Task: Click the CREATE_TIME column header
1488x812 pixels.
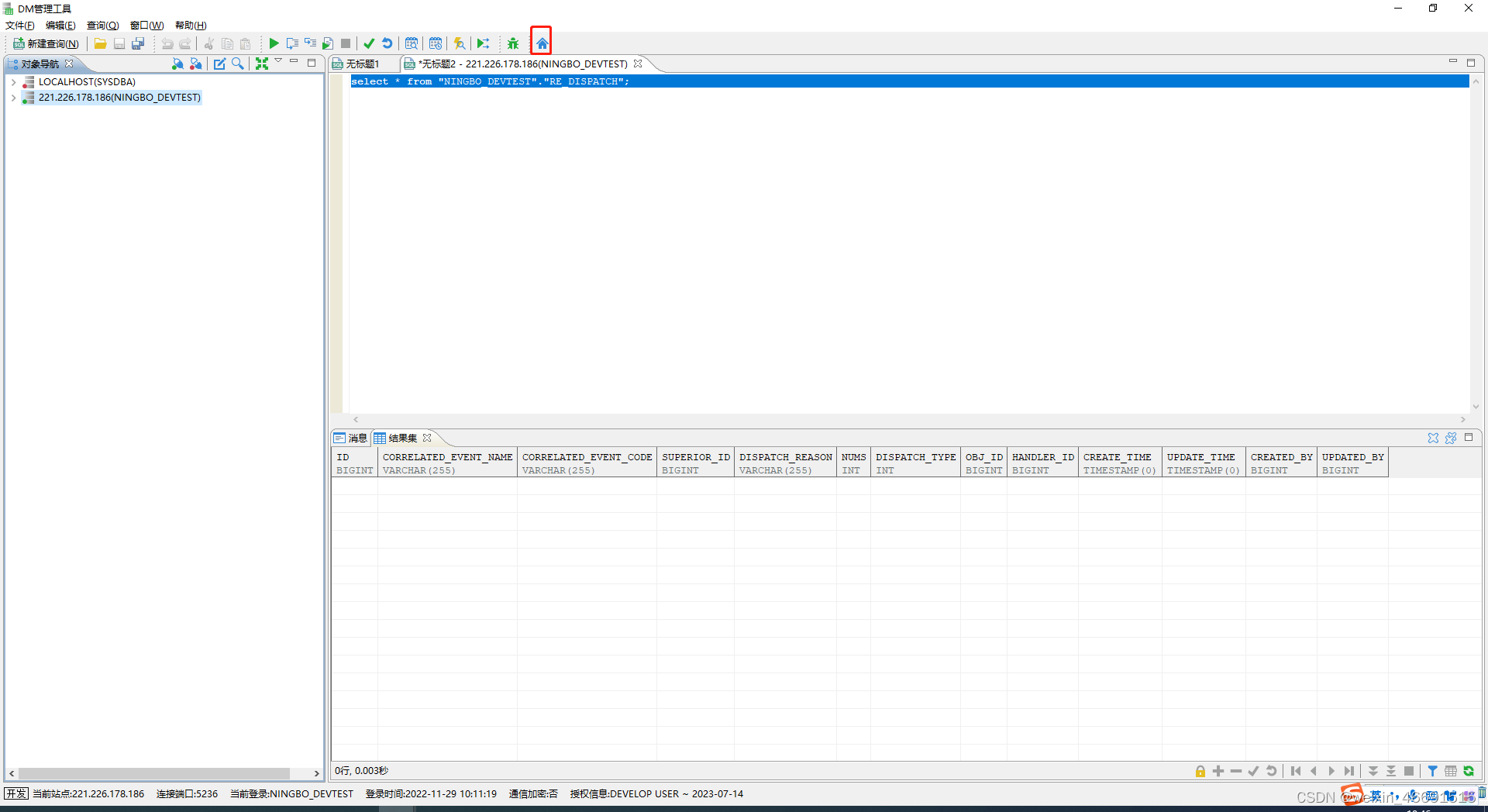Action: 1119,463
